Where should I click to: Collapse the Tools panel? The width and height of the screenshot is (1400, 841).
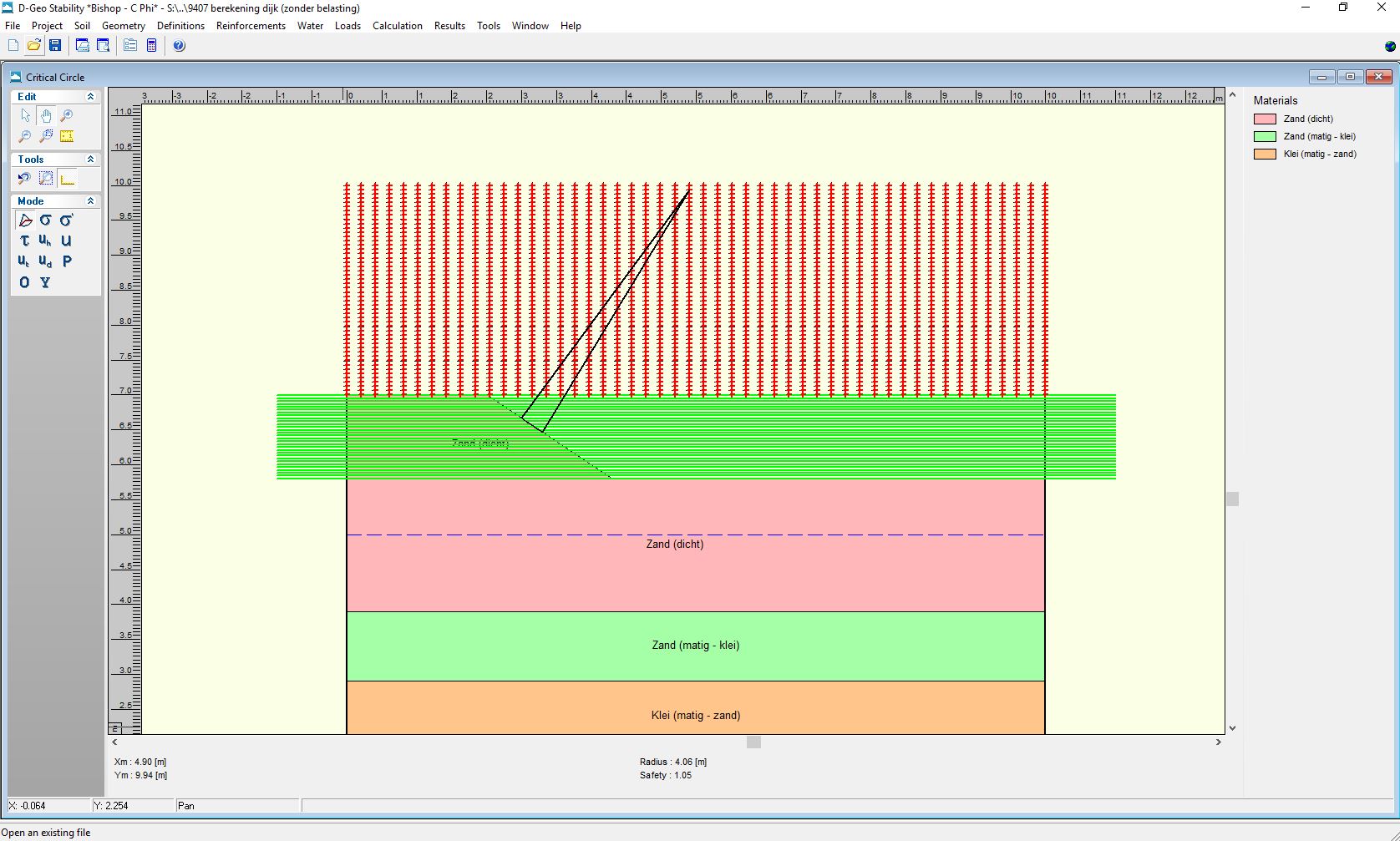tap(90, 160)
